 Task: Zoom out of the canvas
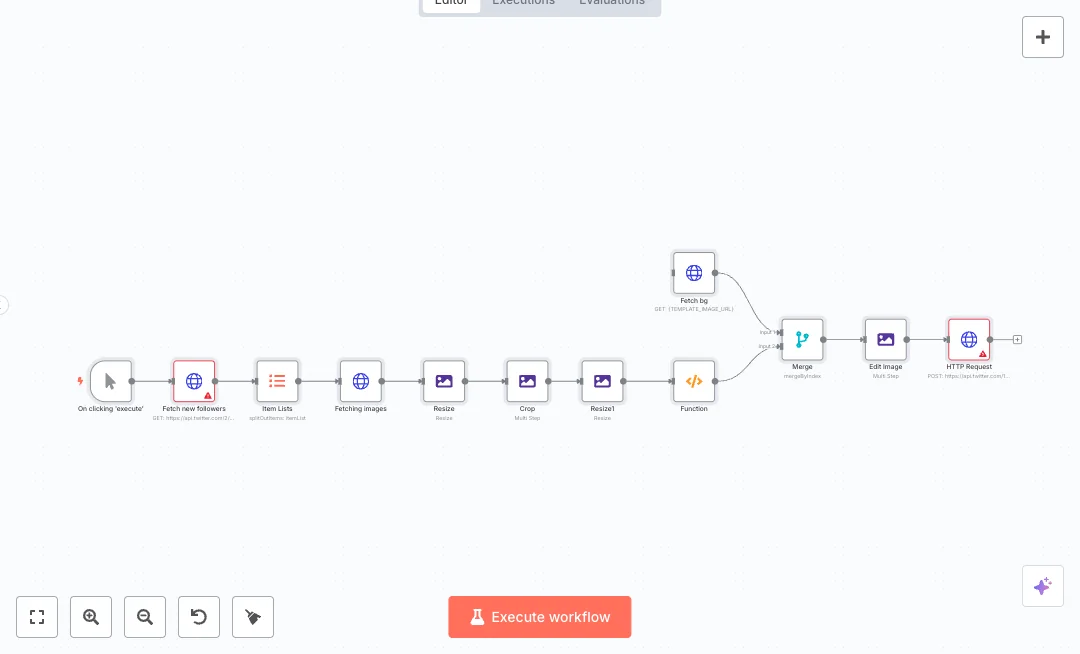pyautogui.click(x=145, y=617)
